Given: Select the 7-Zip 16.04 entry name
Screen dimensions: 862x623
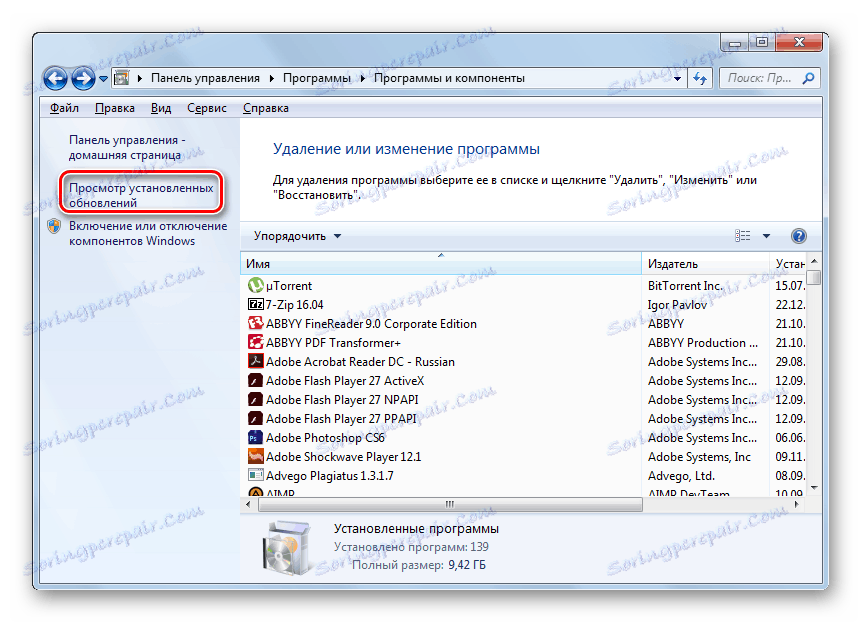Looking at the screenshot, I should 295,305.
